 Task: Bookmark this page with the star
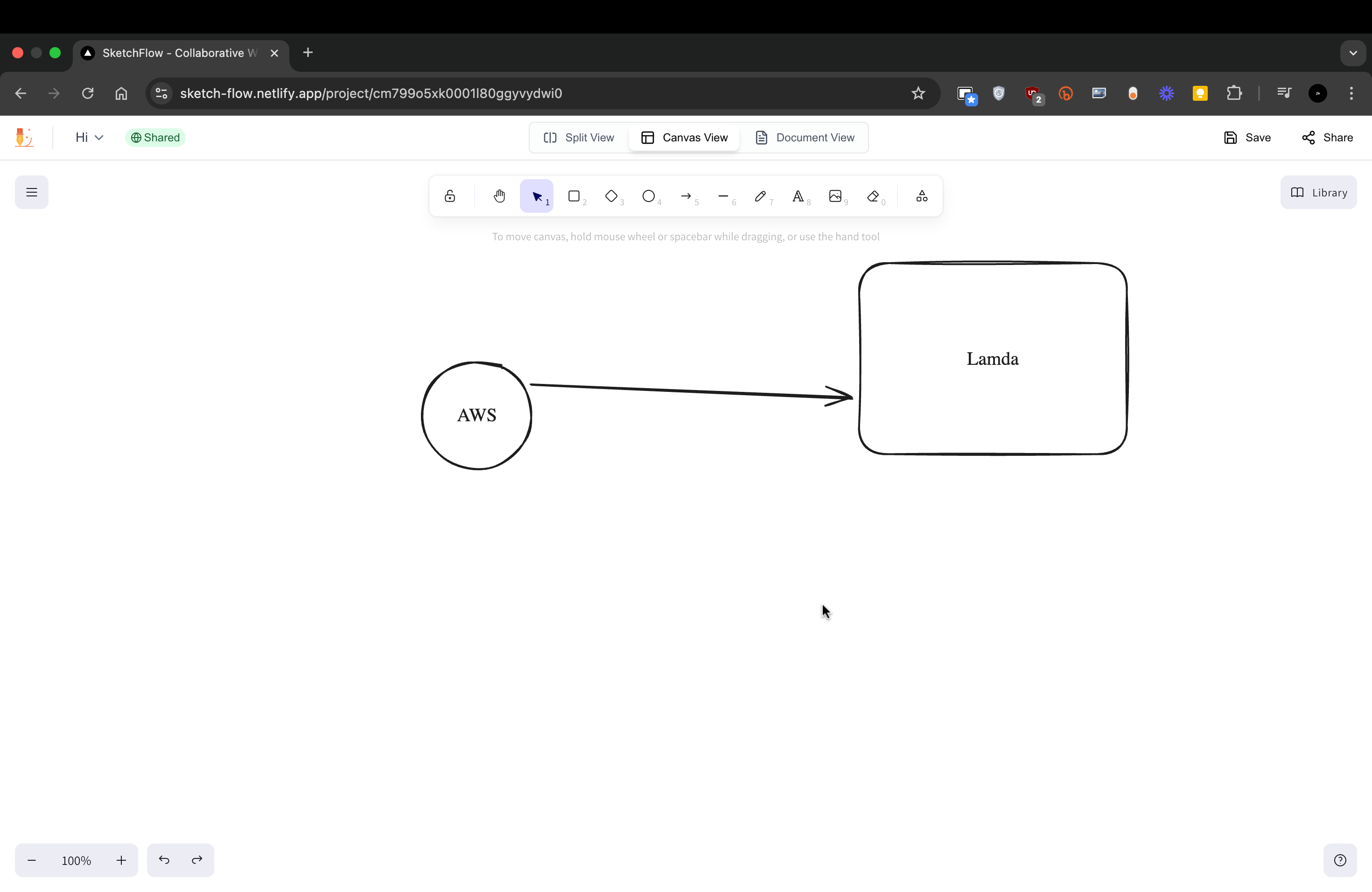(x=918, y=93)
